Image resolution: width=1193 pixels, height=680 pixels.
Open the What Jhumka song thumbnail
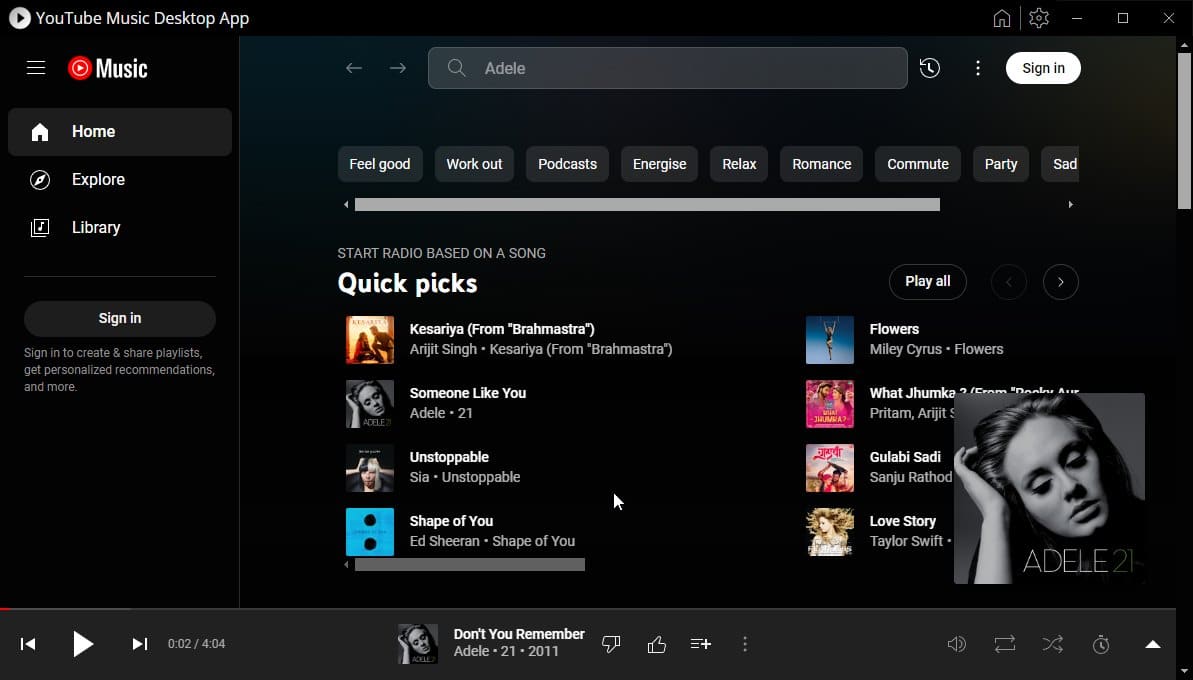tap(829, 404)
